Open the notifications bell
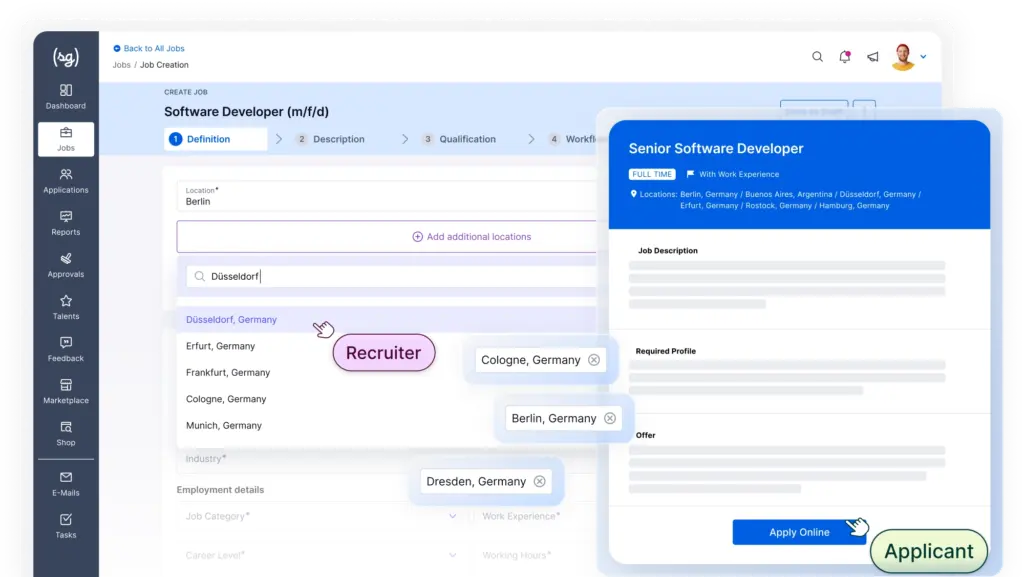1024x577 pixels. click(845, 57)
